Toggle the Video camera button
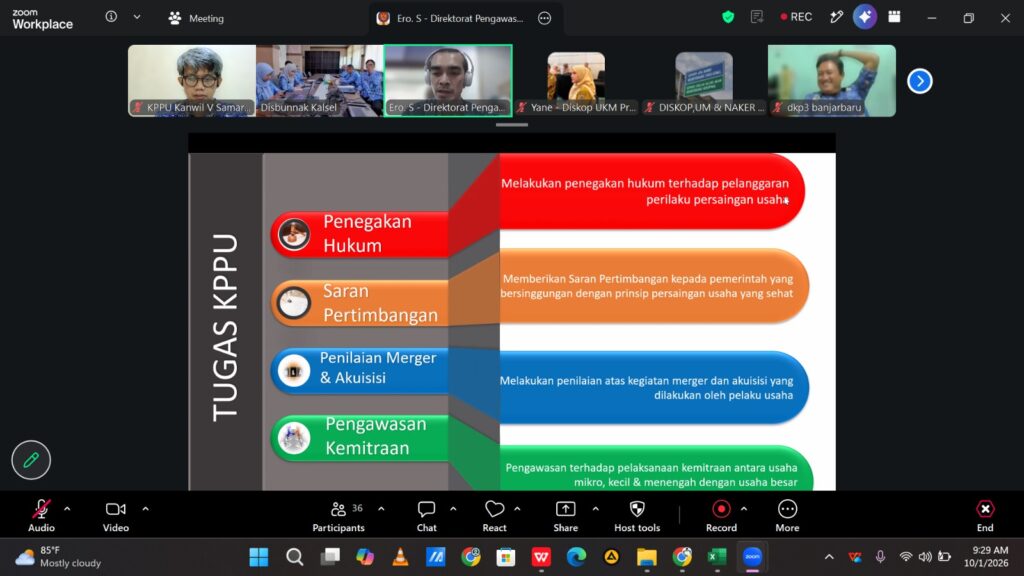Screen dimensions: 1024x576 coord(116,515)
